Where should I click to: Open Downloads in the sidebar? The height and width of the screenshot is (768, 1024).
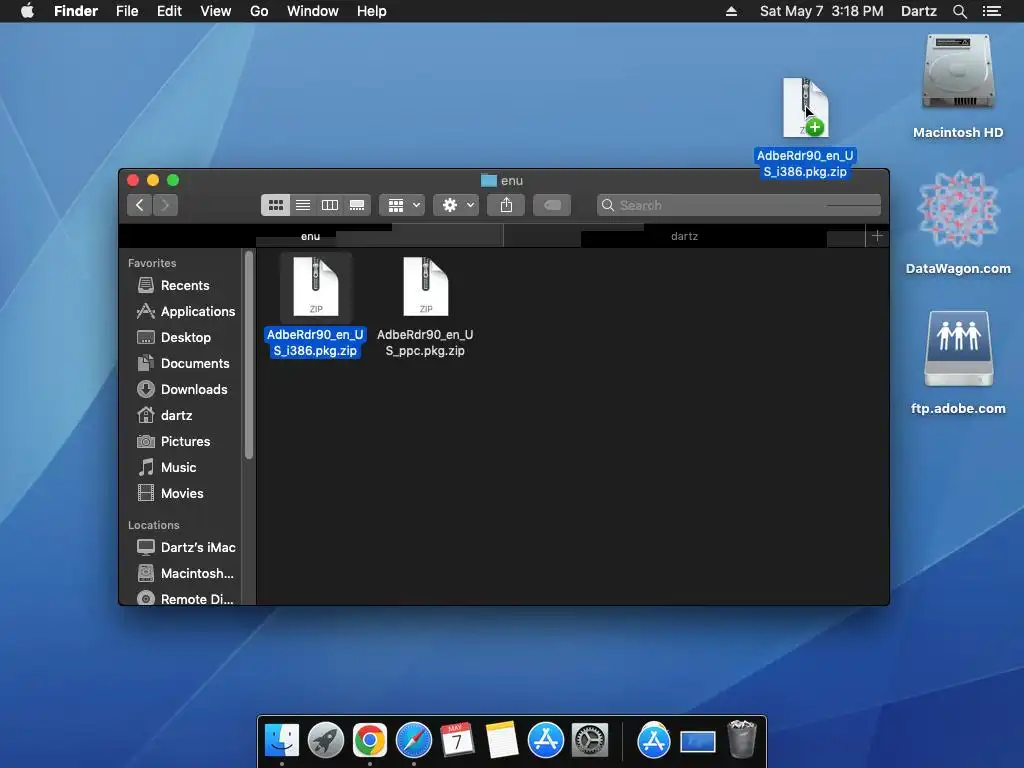tap(182, 389)
